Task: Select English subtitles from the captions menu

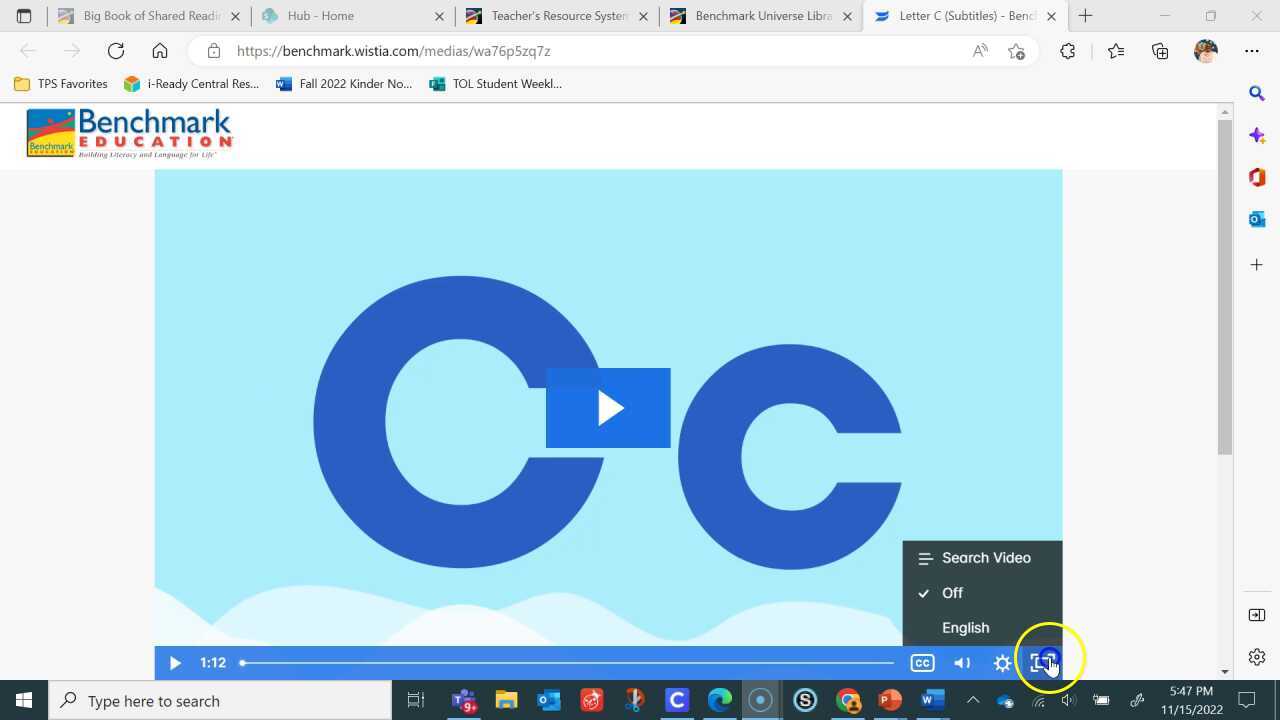Action: [x=965, y=627]
